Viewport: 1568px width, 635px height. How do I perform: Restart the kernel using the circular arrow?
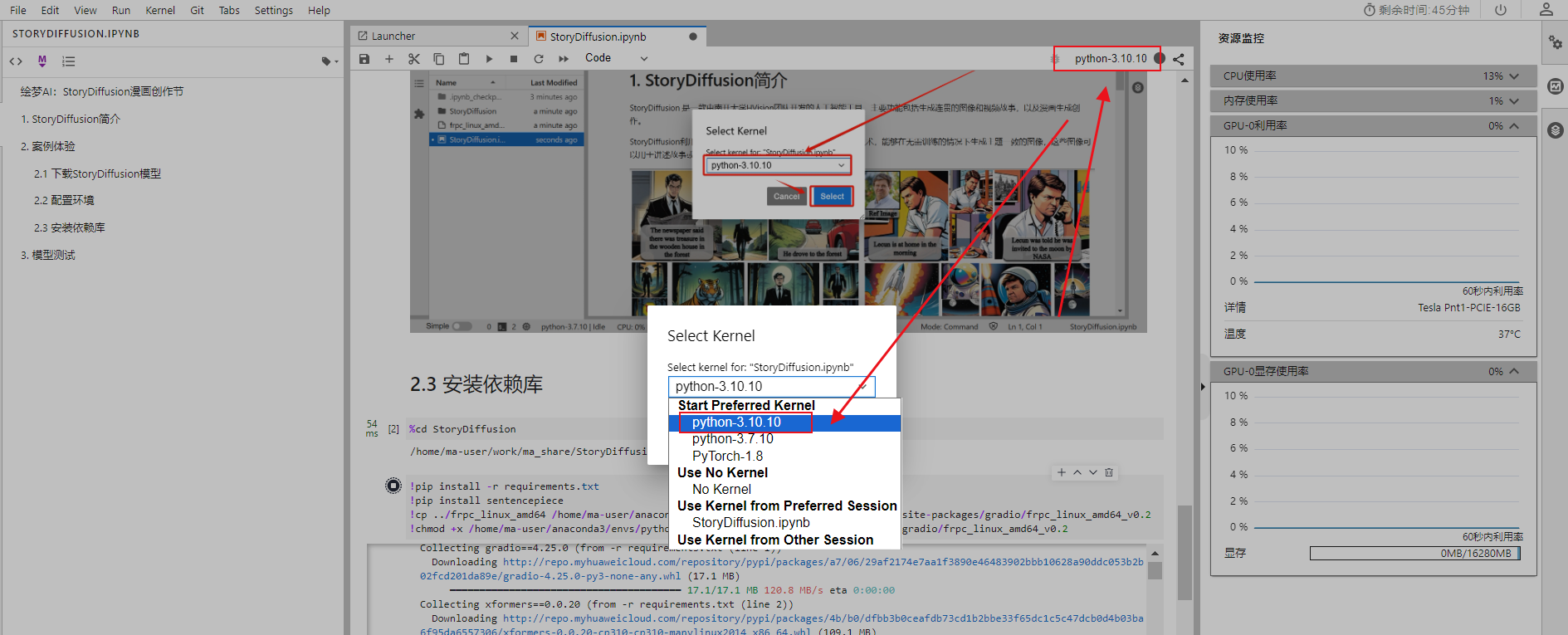539,59
